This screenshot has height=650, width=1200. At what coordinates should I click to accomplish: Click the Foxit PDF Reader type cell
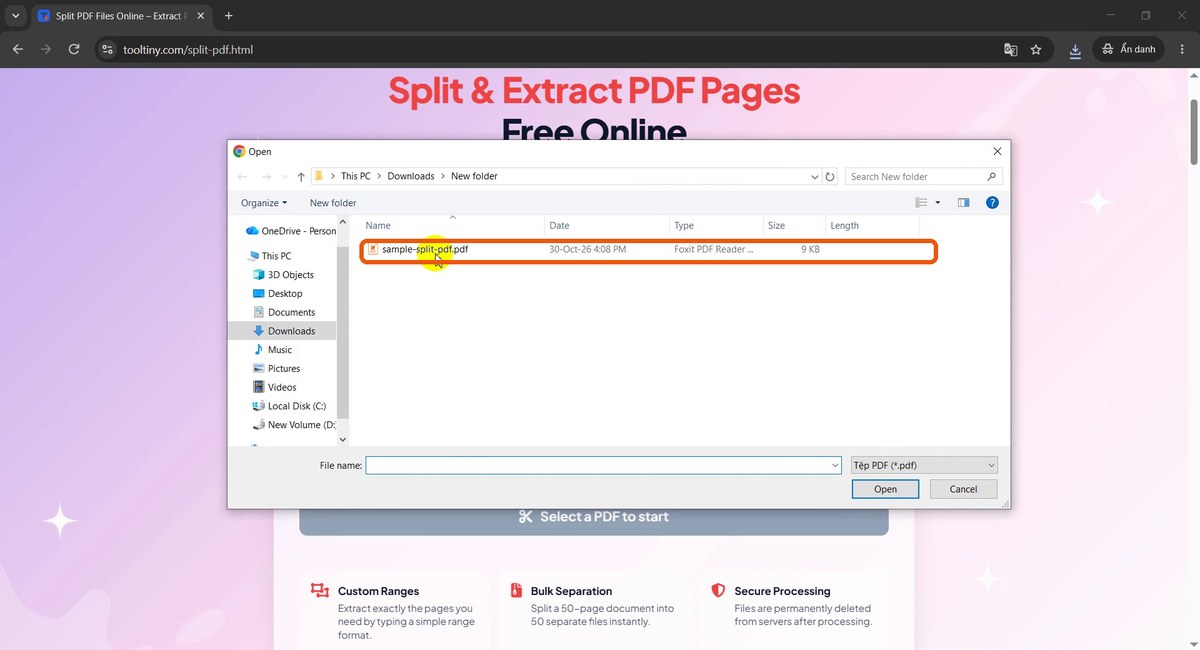tap(713, 249)
